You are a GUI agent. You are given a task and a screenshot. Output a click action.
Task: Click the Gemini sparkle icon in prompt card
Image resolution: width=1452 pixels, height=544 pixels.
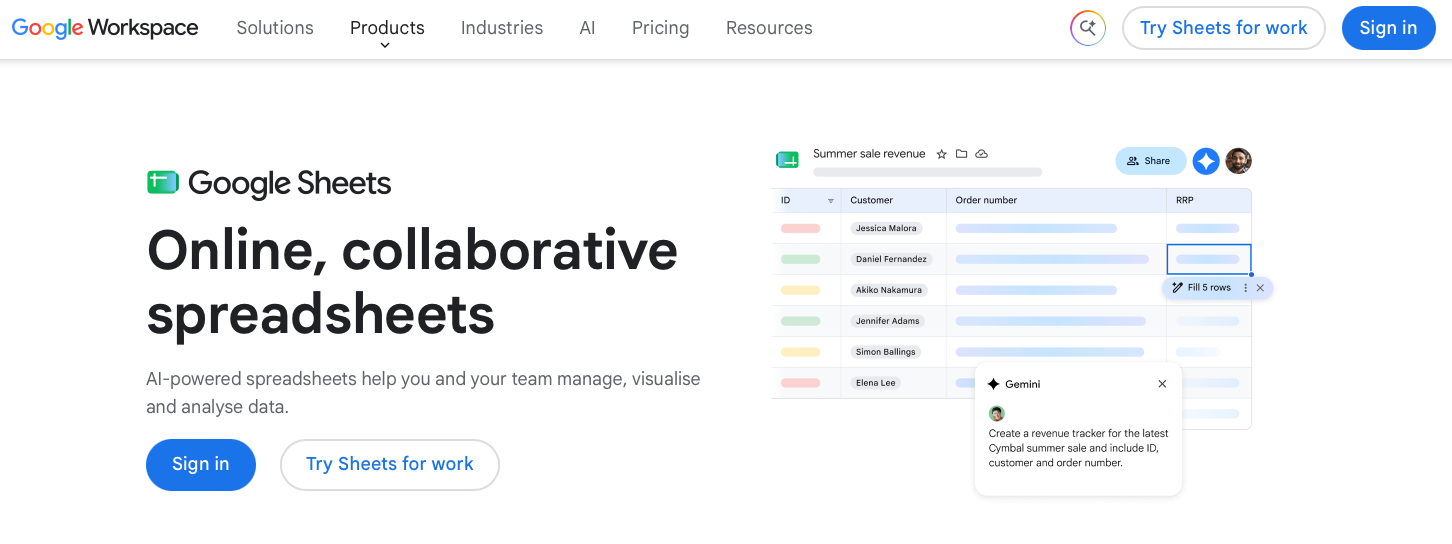pos(993,384)
